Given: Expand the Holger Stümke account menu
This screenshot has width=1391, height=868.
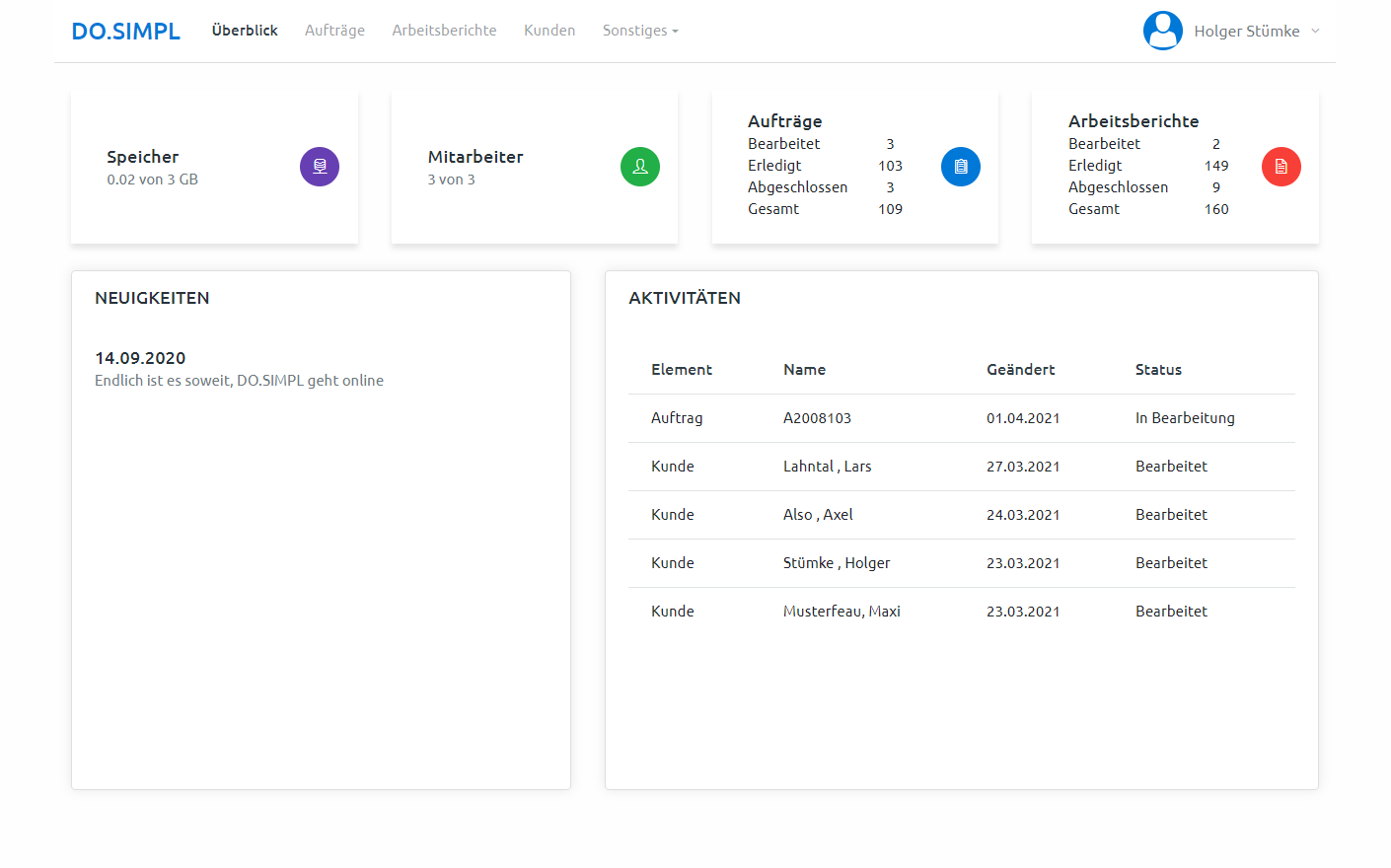Looking at the screenshot, I should (1246, 32).
